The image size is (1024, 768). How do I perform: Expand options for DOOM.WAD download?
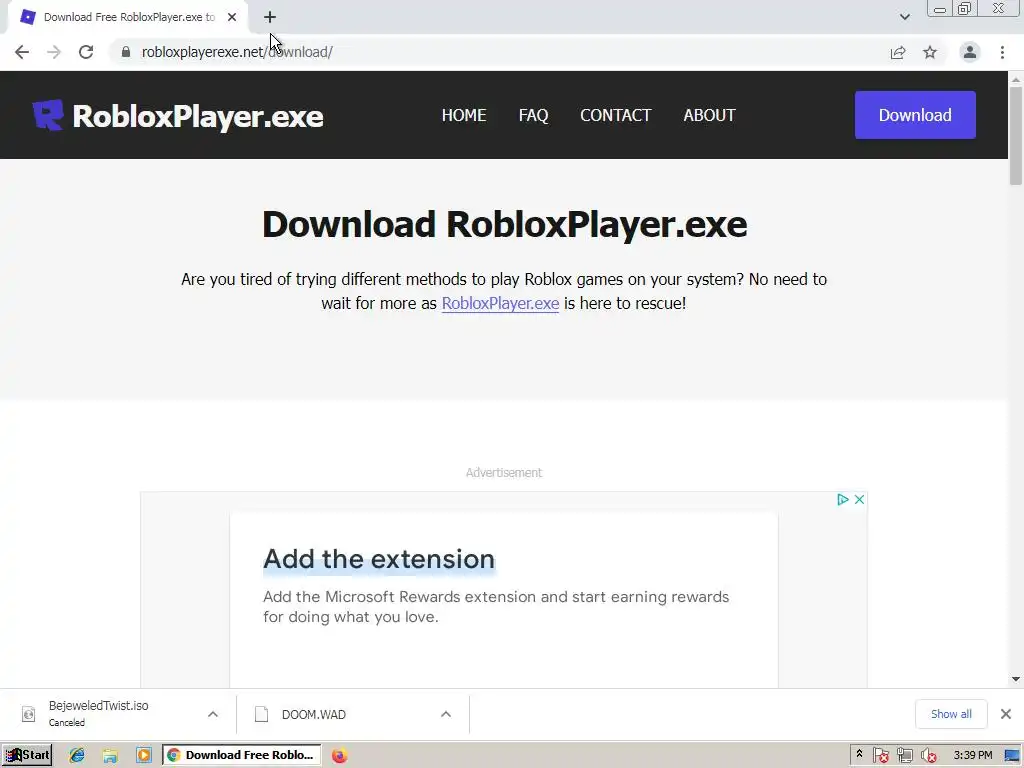tap(446, 714)
